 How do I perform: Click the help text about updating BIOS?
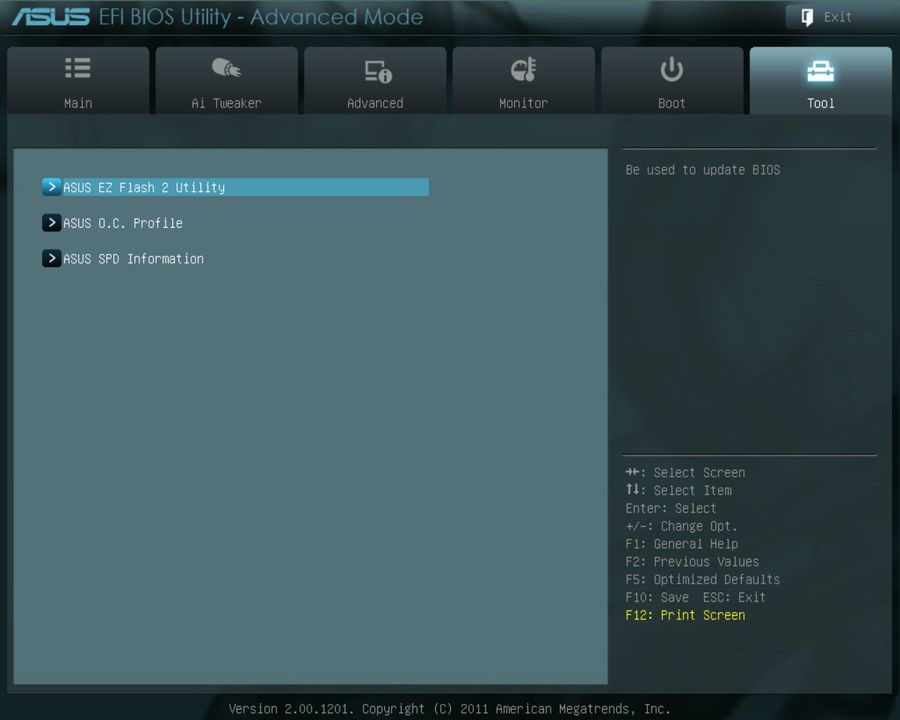pyautogui.click(x=702, y=169)
